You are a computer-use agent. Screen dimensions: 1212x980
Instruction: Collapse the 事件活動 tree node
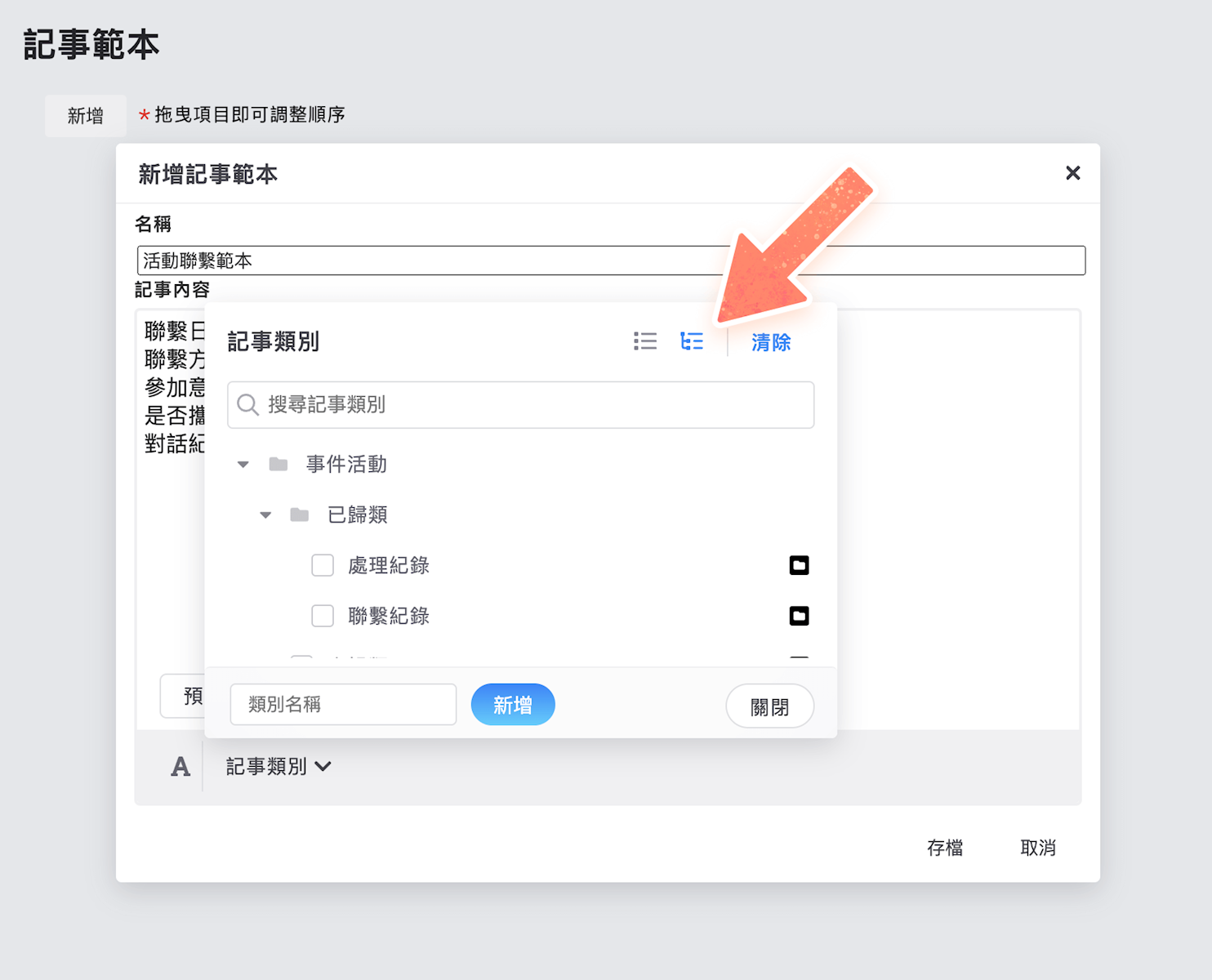[x=243, y=465]
